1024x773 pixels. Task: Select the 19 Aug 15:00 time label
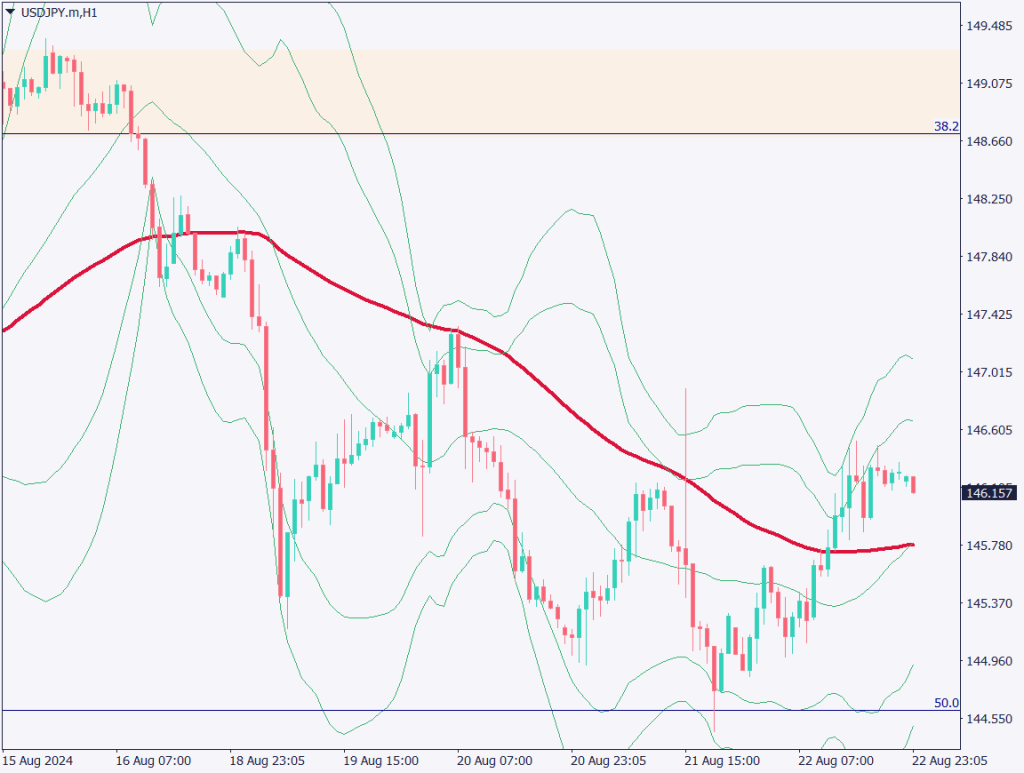384,759
